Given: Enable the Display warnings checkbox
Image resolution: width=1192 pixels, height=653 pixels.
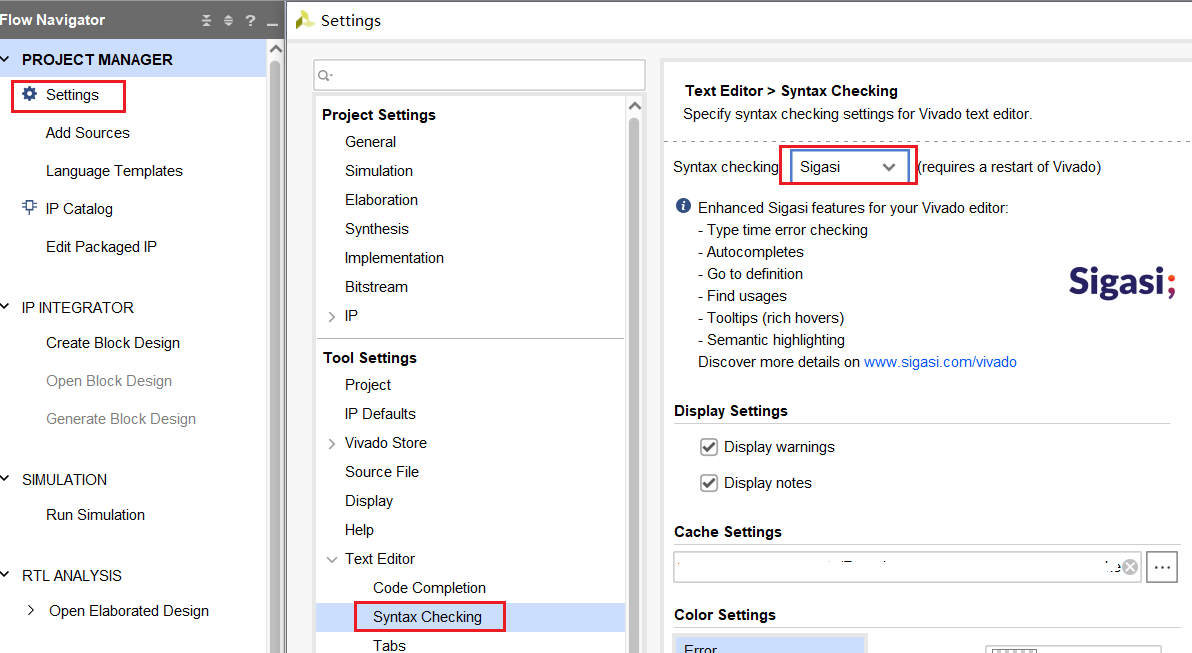Looking at the screenshot, I should coord(709,447).
